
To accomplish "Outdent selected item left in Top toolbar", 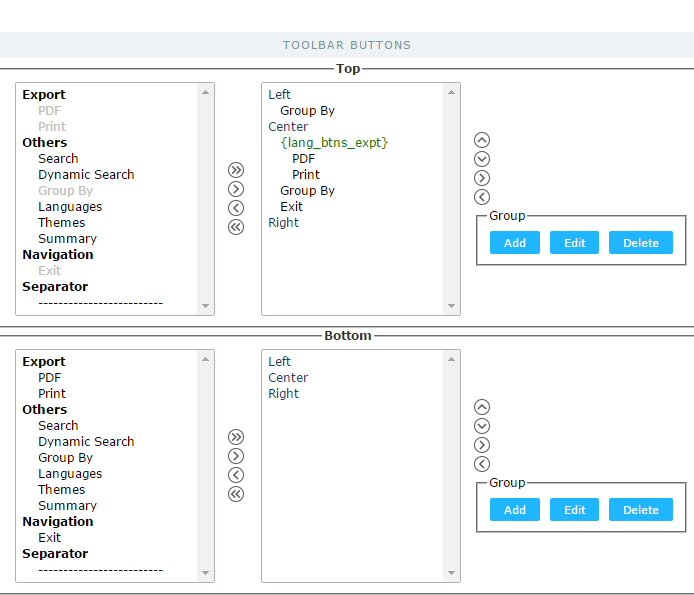I will point(482,197).
